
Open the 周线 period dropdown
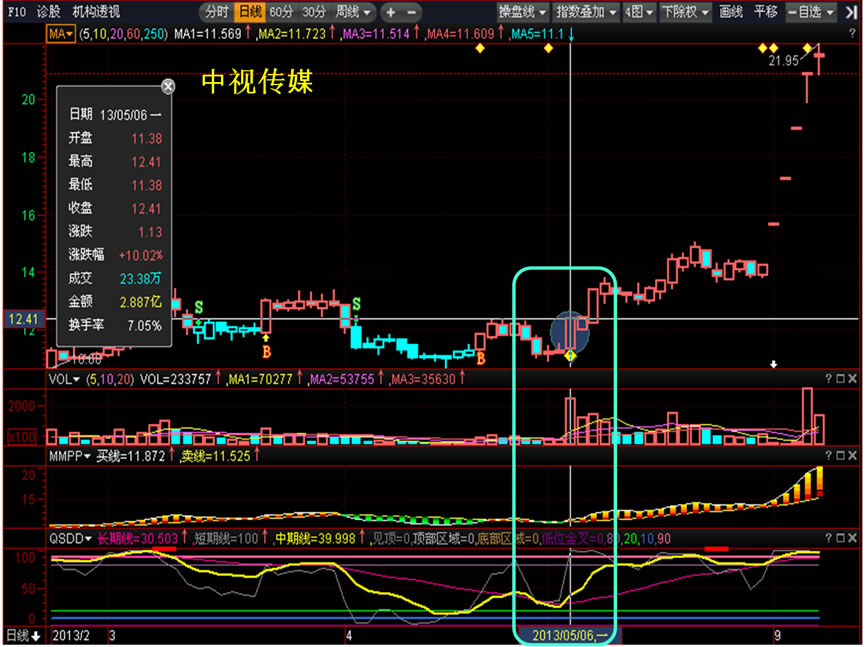coord(353,12)
